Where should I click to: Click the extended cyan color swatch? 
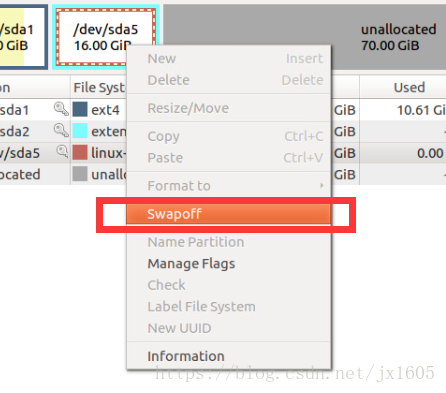pos(80,131)
